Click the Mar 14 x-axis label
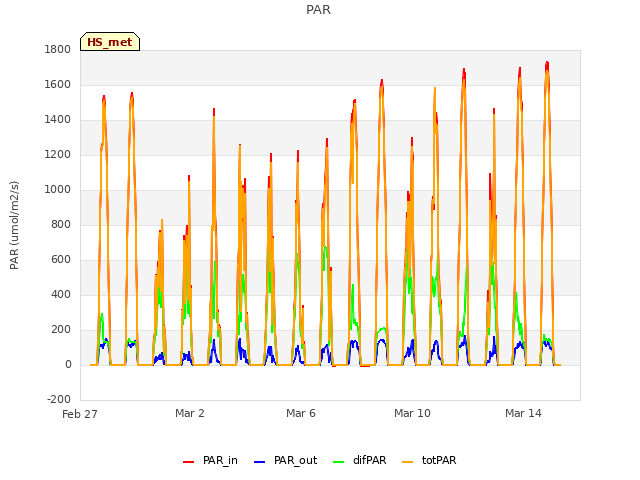Image resolution: width=640 pixels, height=480 pixels. click(523, 413)
